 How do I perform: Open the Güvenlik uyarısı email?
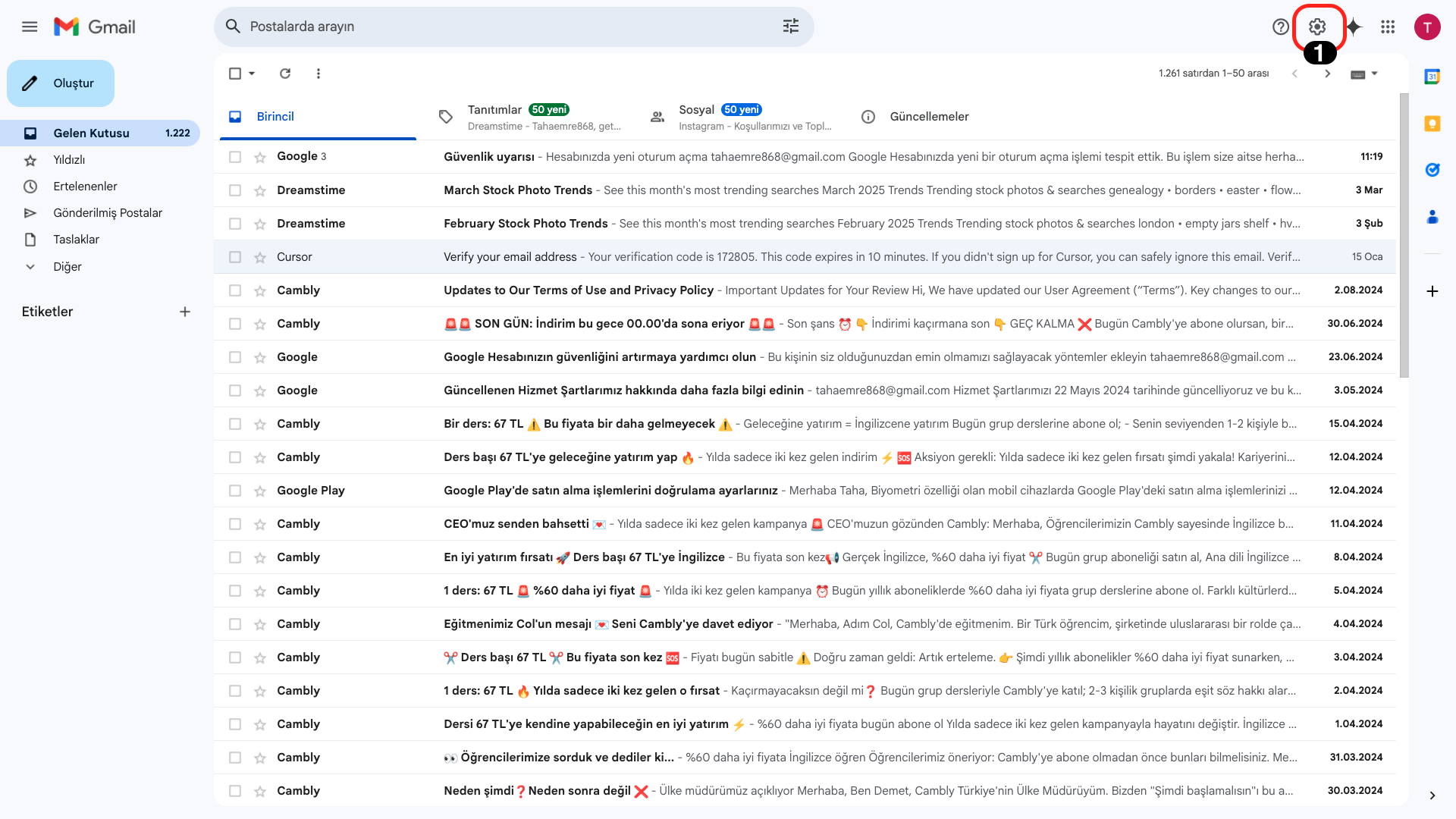point(805,157)
